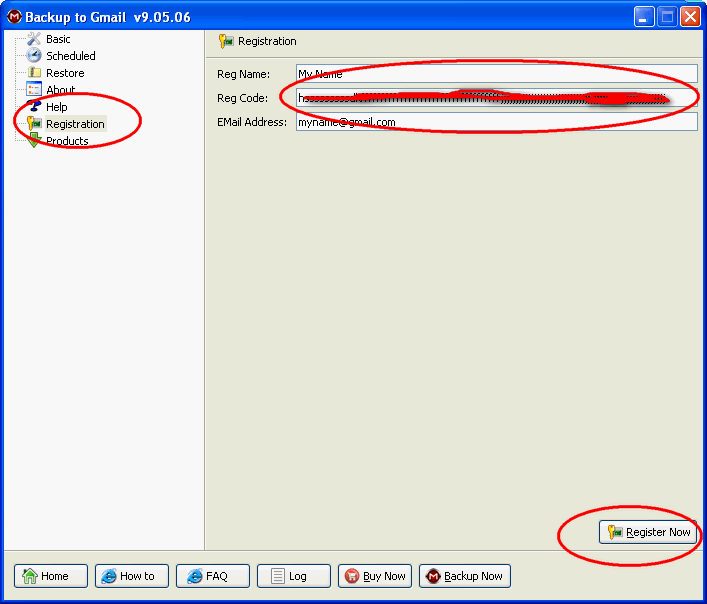This screenshot has width=707, height=604.
Task: Open the Help page
Action: [56, 107]
